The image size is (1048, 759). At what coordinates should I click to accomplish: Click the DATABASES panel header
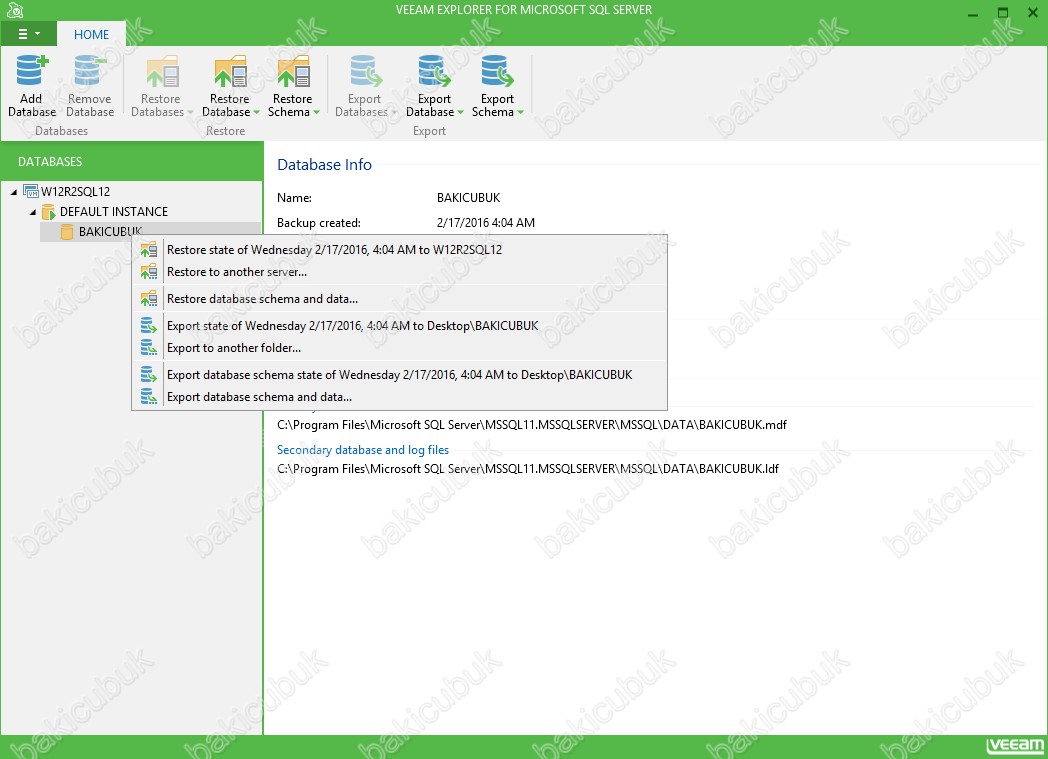pos(132,162)
